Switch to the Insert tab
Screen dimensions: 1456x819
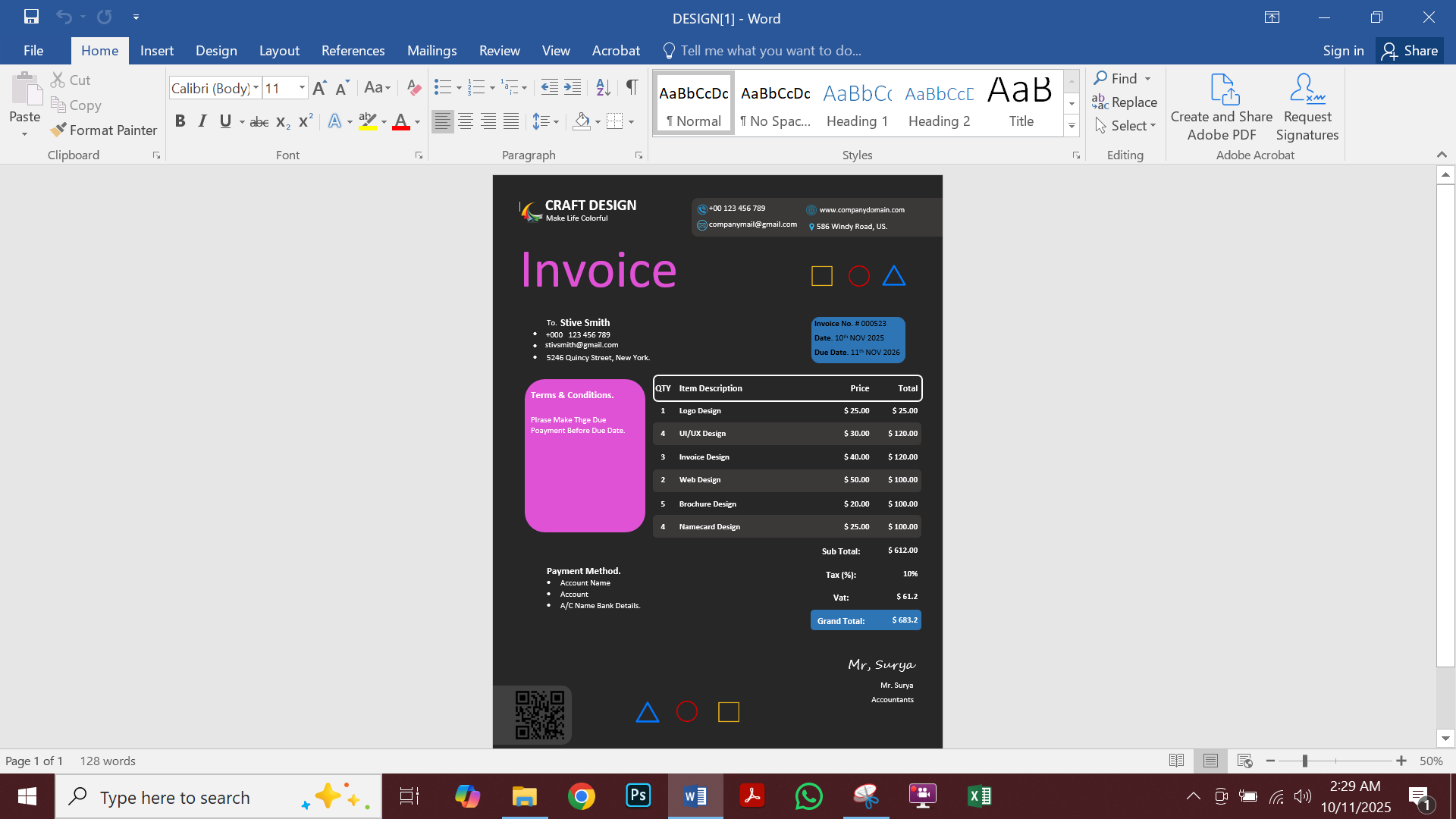tap(156, 51)
